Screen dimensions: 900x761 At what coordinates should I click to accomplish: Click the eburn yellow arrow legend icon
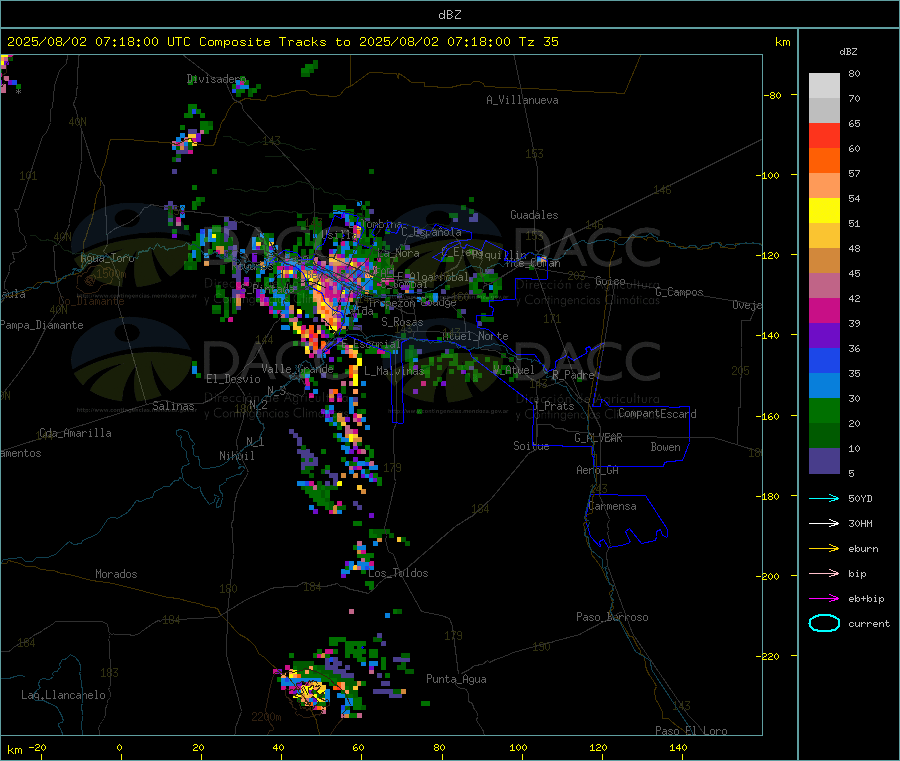[x=824, y=549]
